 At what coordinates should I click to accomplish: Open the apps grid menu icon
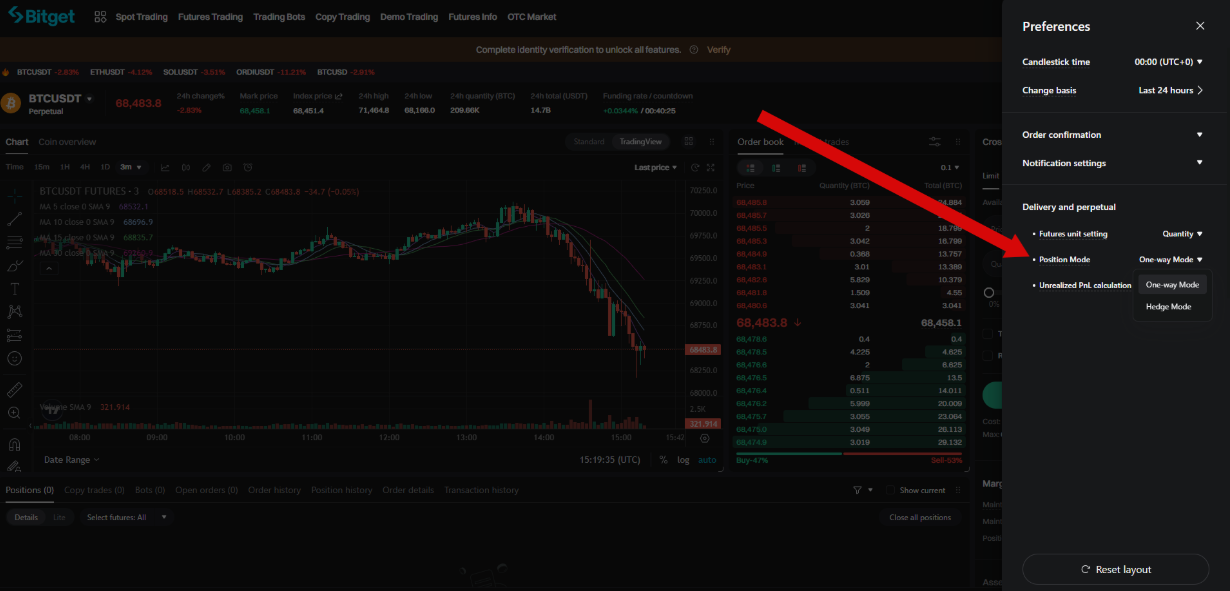(x=100, y=17)
